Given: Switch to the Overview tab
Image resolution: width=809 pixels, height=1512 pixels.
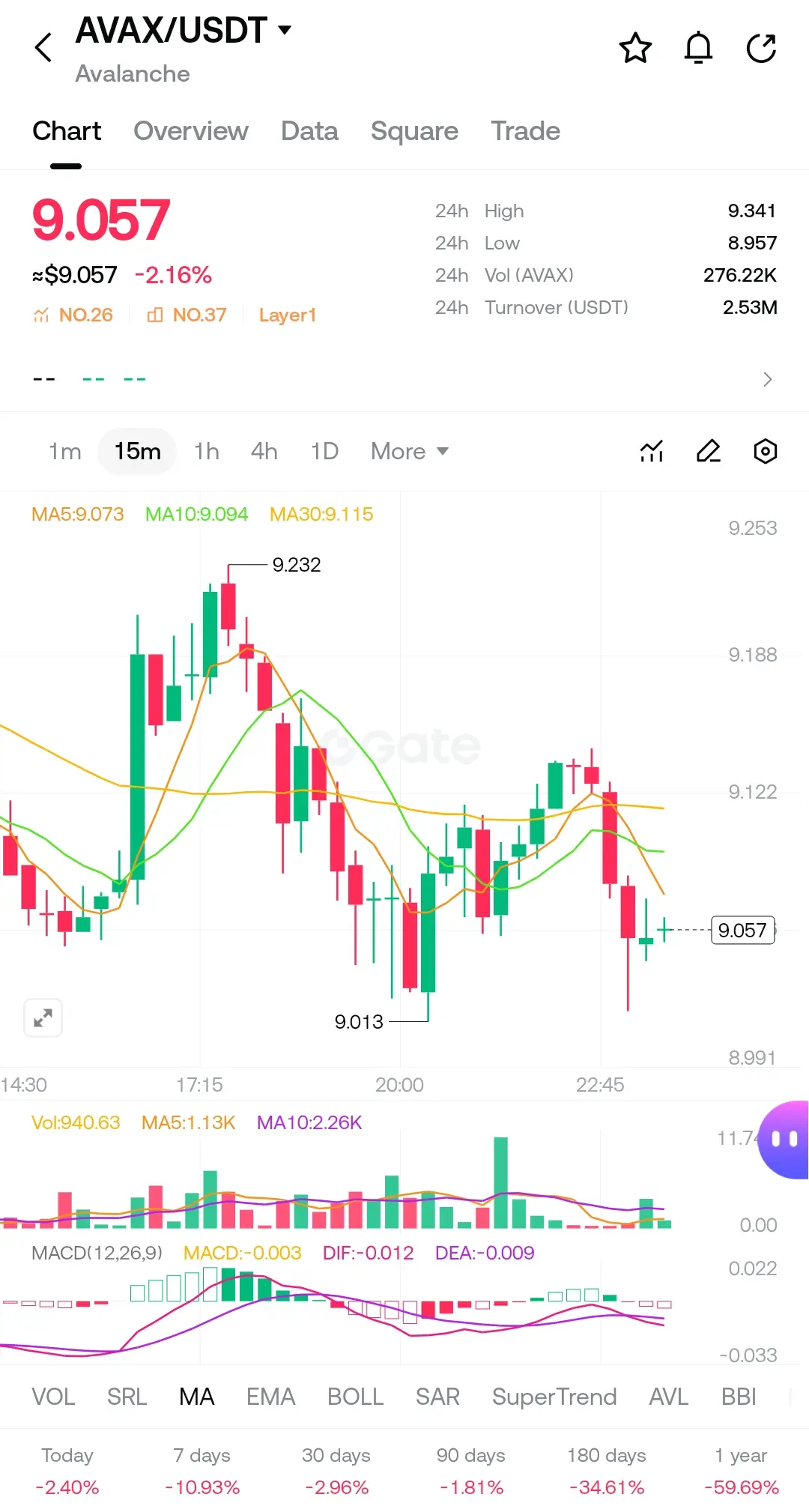Looking at the screenshot, I should (190, 131).
